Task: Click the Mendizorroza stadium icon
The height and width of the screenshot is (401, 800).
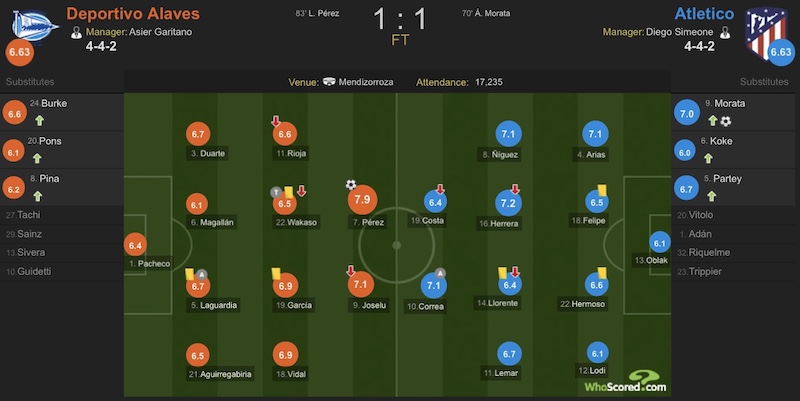Action: (329, 82)
